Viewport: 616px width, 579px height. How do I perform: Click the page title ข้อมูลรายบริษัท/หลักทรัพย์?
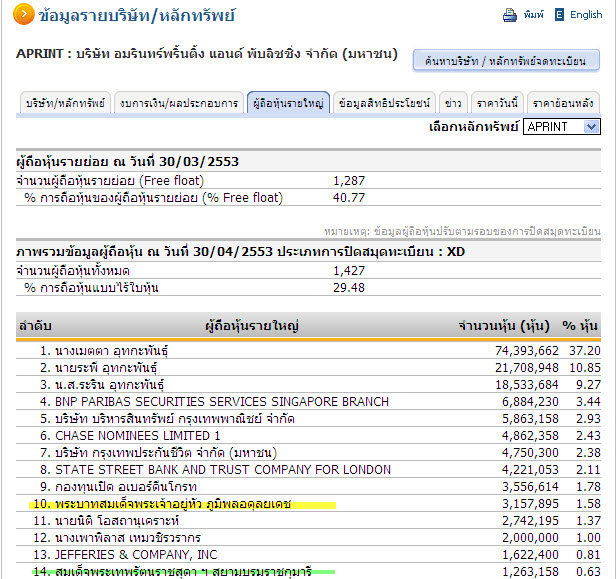click(x=137, y=16)
